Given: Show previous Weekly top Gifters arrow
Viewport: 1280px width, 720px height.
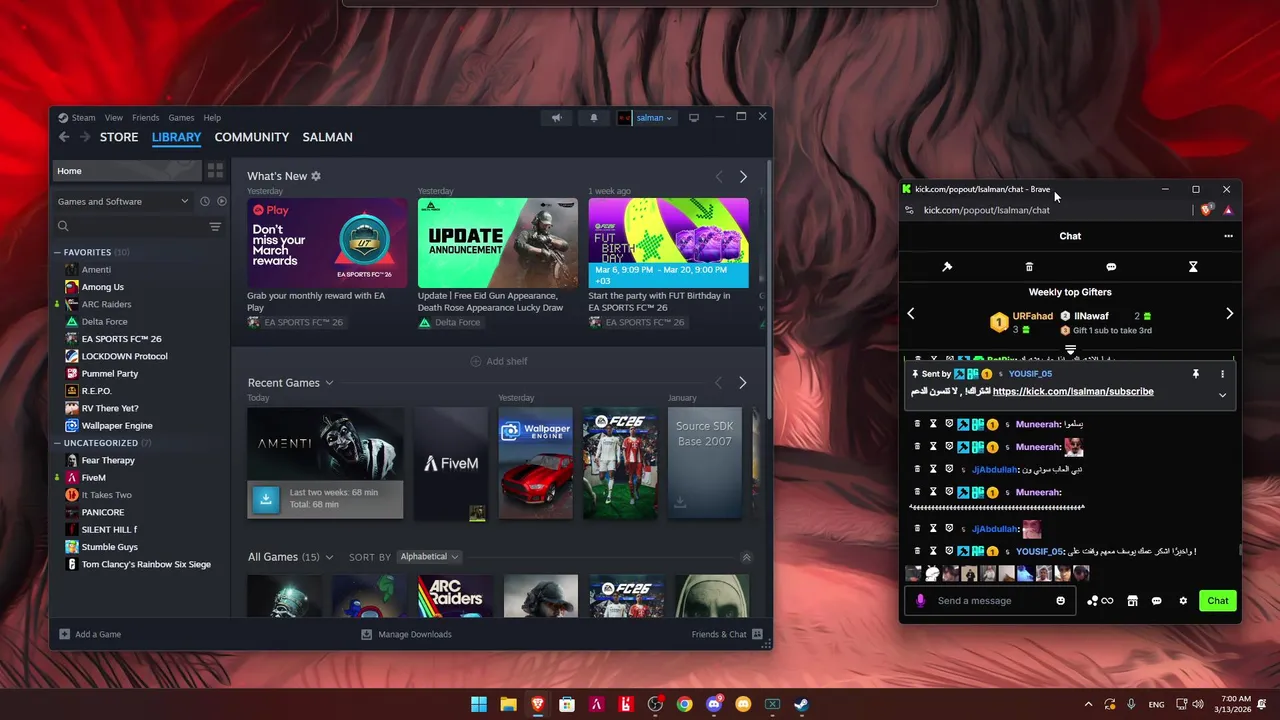Looking at the screenshot, I should pyautogui.click(x=911, y=314).
